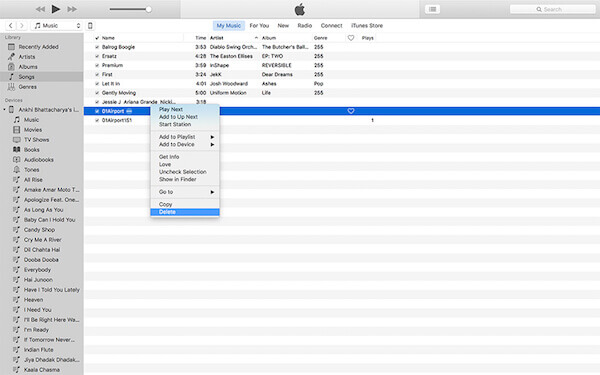Open the Up Next list icon
The width and height of the screenshot is (600, 375).
432,9
